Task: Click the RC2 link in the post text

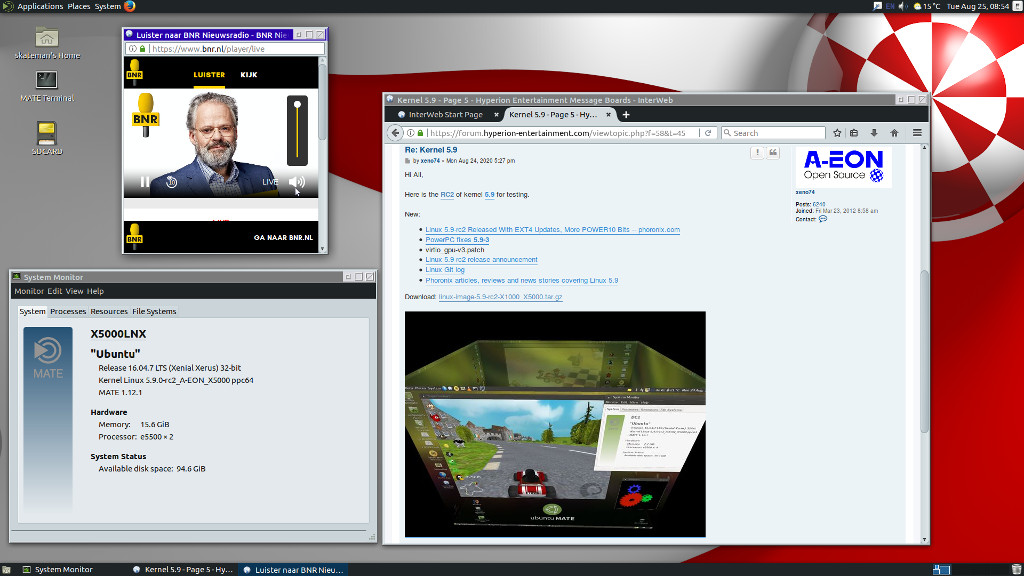Action: click(x=447, y=195)
